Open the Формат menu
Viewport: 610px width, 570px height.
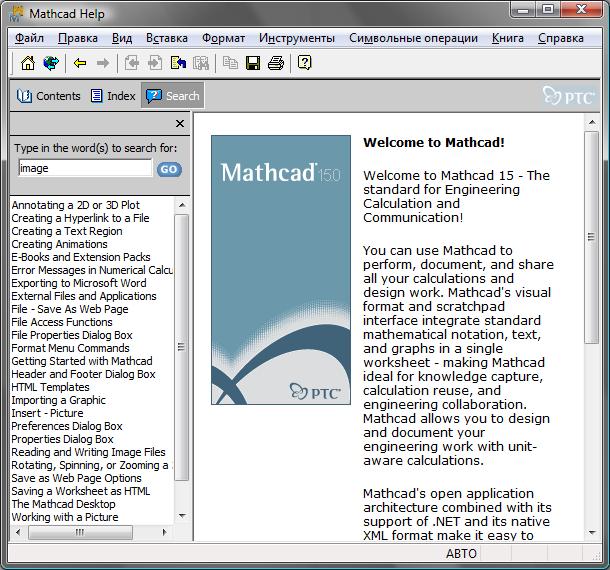pos(224,38)
